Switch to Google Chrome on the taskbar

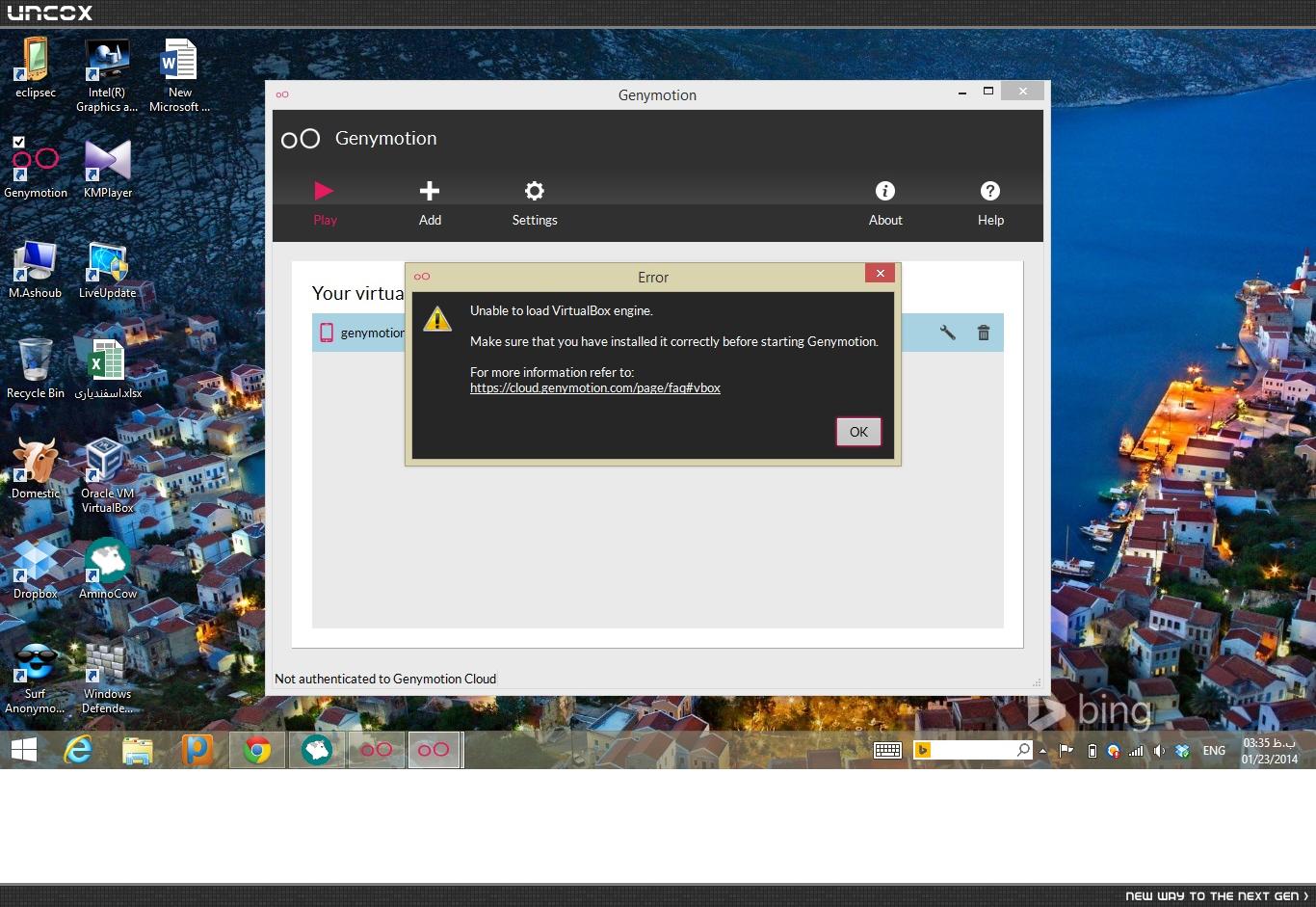pyautogui.click(x=257, y=750)
